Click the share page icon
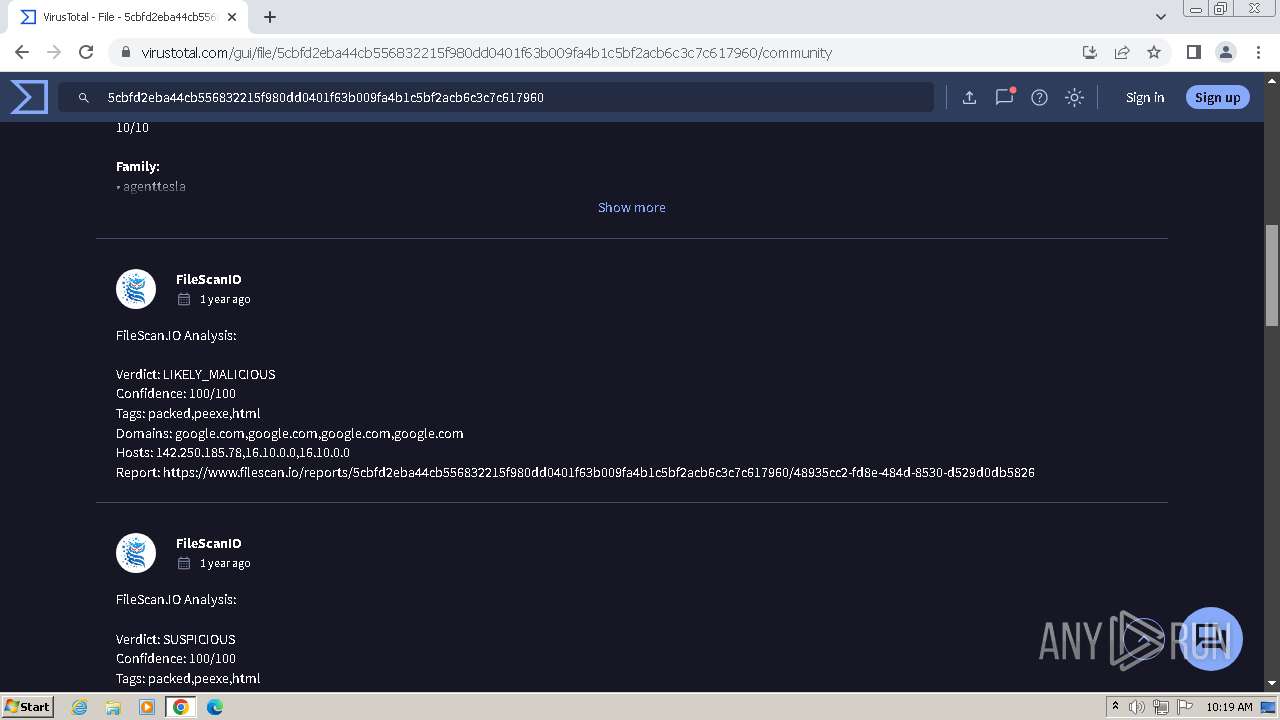The height and width of the screenshot is (720, 1280). (1122, 52)
